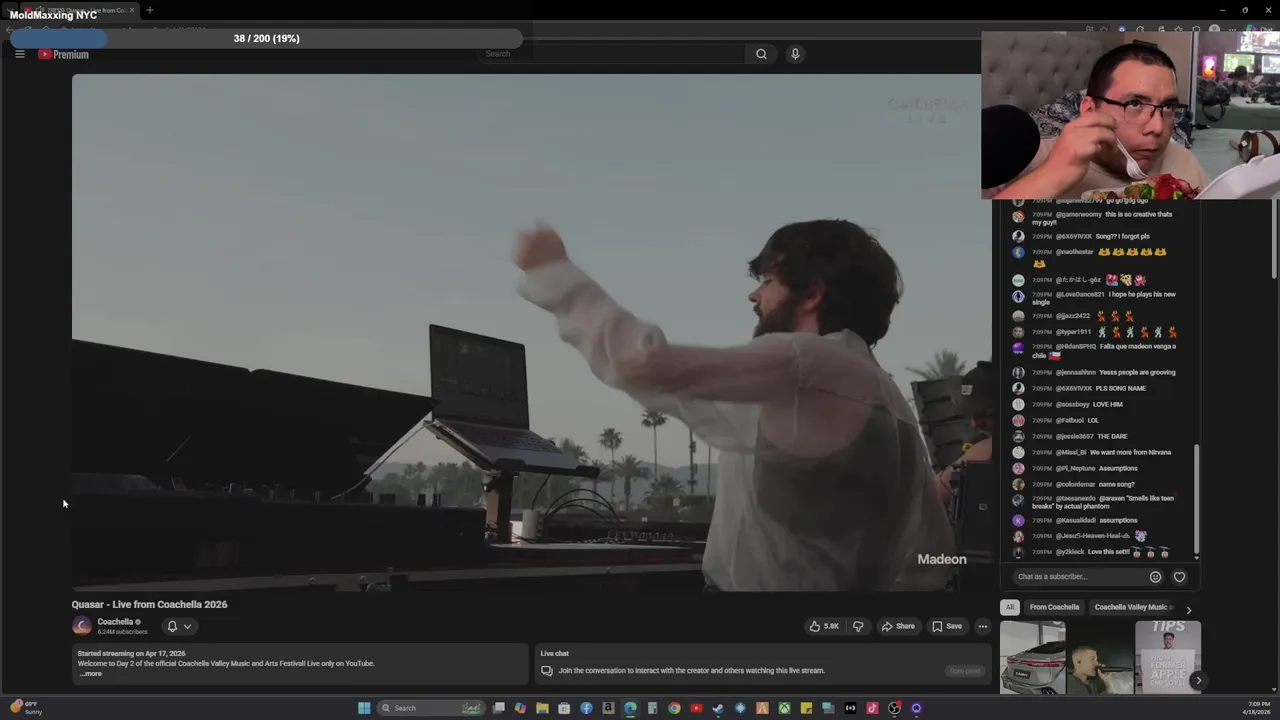Launch Google Chrome from the taskbar

(x=674, y=708)
